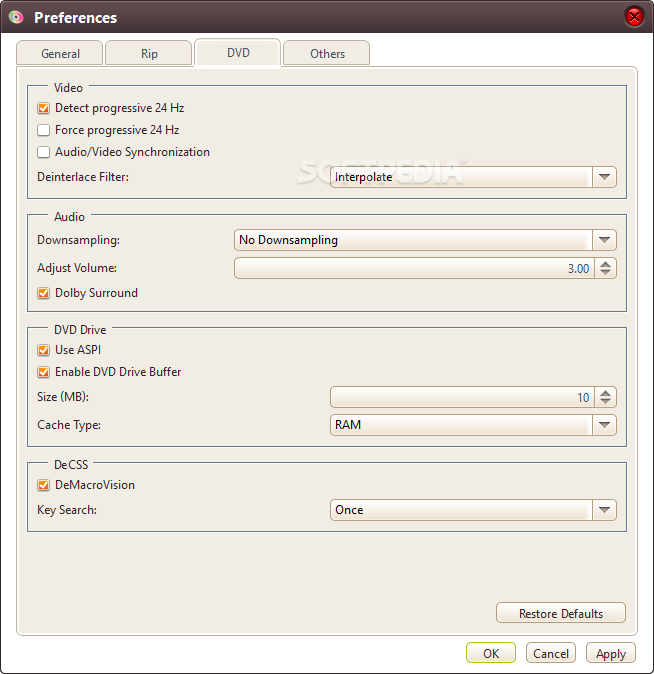The height and width of the screenshot is (674, 654).
Task: Click the Key Search label
Action: pyautogui.click(x=67, y=510)
